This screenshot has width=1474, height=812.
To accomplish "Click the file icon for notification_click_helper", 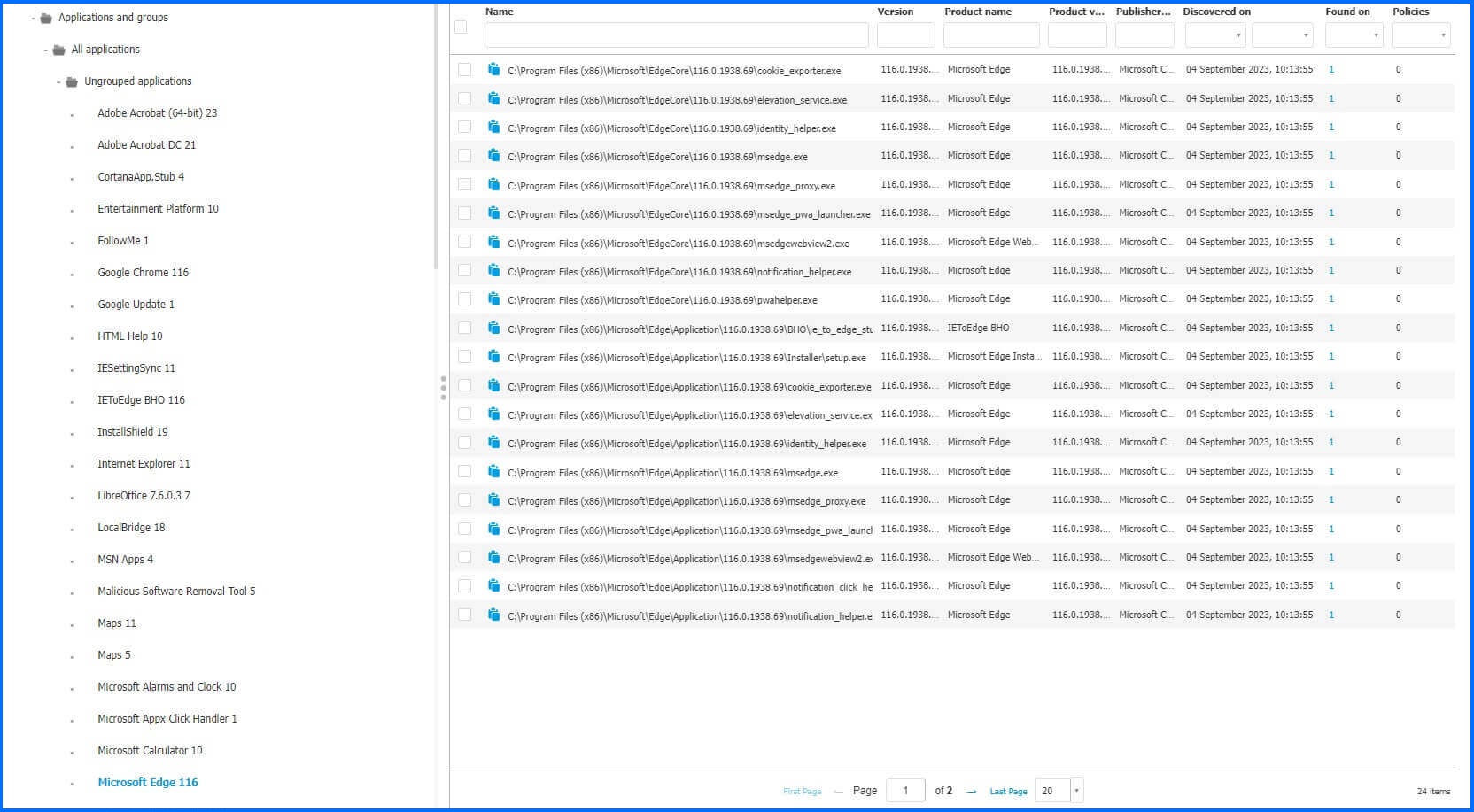I will (x=493, y=585).
